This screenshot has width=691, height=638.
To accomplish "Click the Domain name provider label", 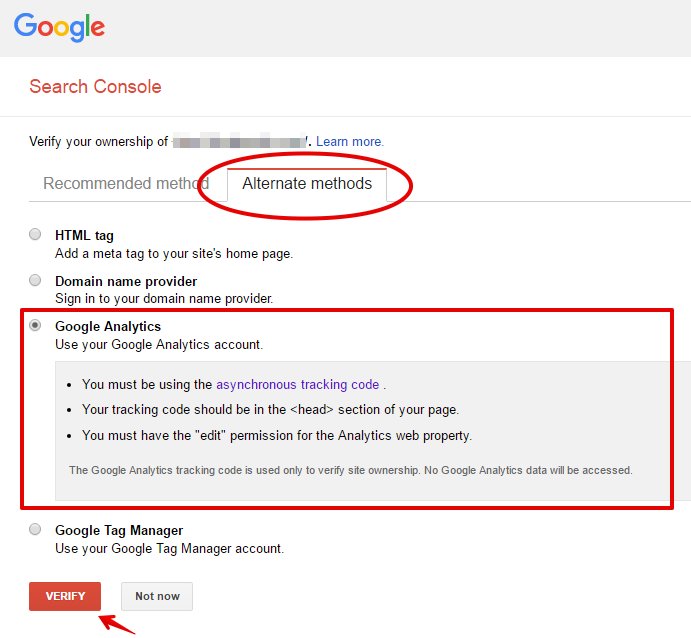I will (x=126, y=281).
